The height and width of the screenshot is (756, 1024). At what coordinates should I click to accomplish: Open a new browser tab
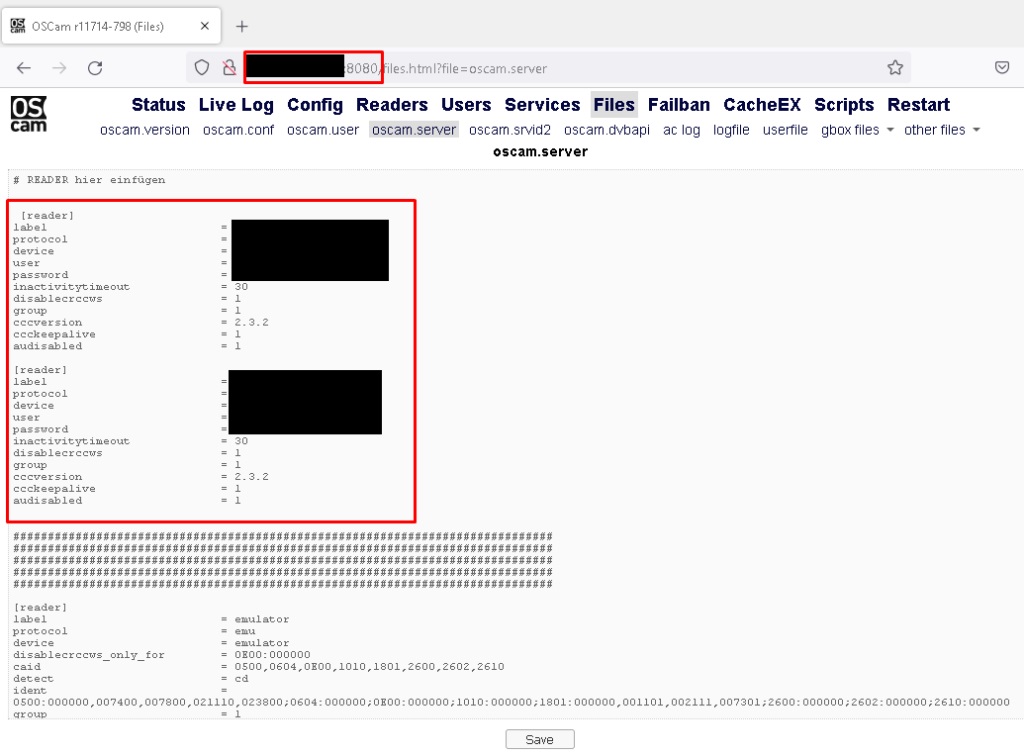point(242,26)
